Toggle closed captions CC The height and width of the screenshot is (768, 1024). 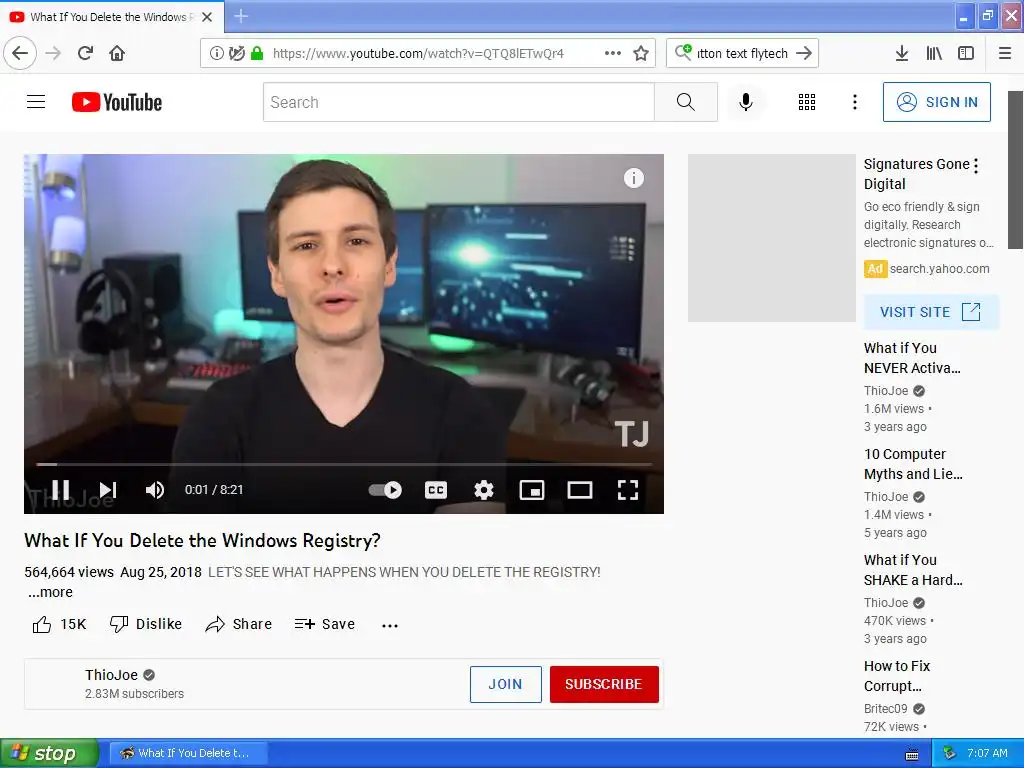coord(436,490)
